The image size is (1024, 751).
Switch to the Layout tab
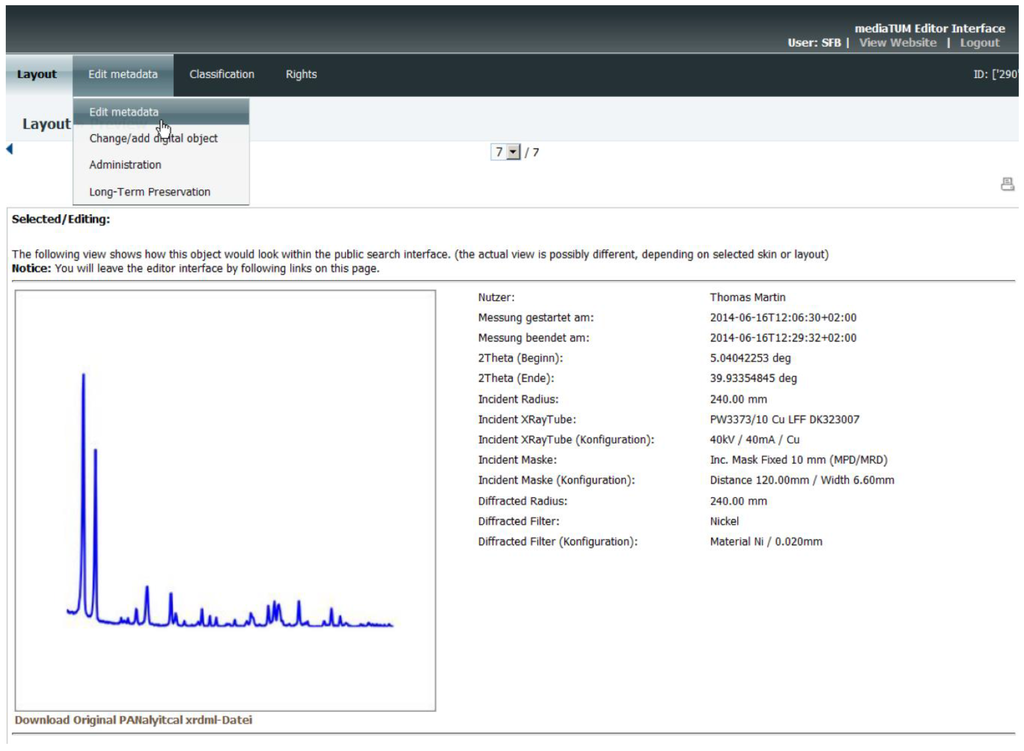[37, 75]
